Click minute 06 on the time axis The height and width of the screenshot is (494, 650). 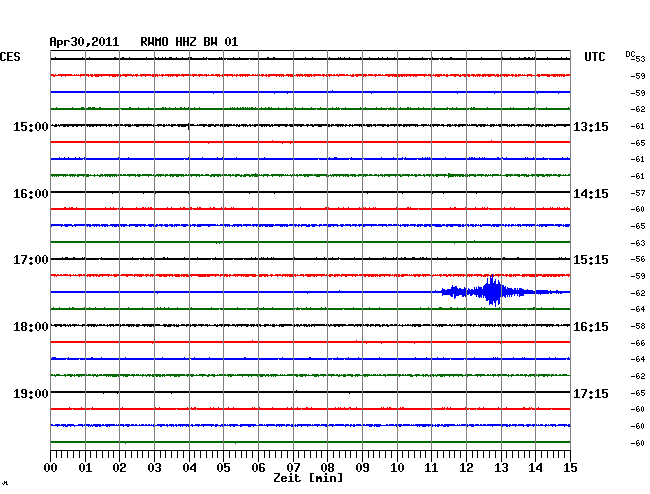pos(258,467)
